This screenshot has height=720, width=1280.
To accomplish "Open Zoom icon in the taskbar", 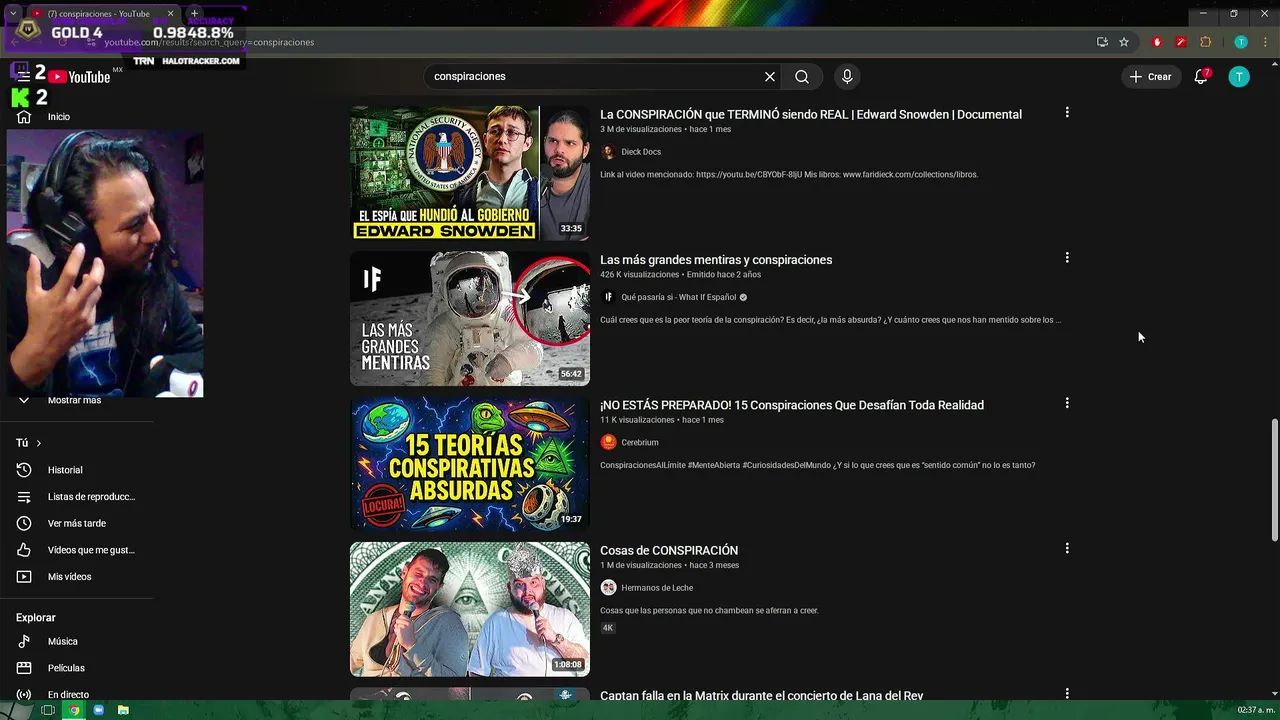I will pyautogui.click(x=99, y=710).
